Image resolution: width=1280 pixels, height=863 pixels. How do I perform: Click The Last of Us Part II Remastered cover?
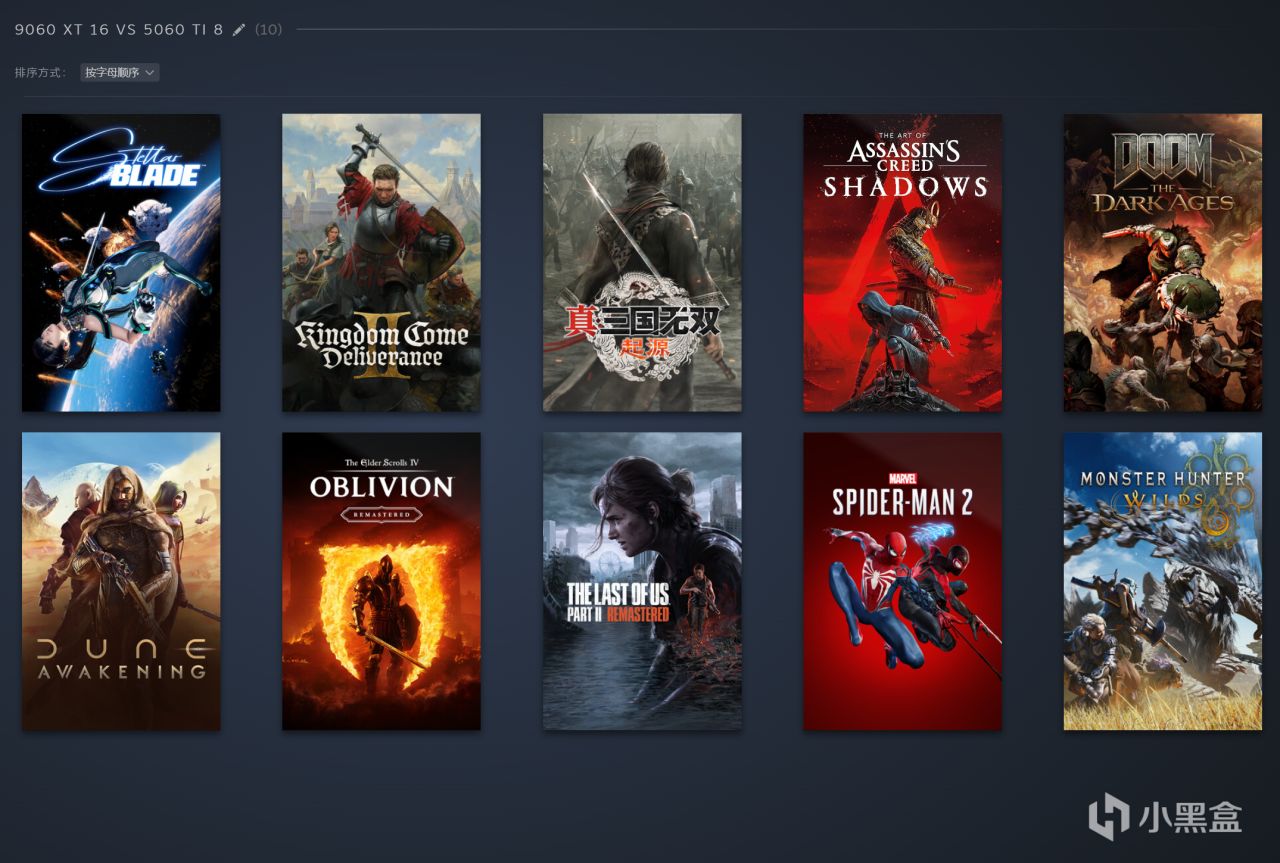pyautogui.click(x=642, y=581)
